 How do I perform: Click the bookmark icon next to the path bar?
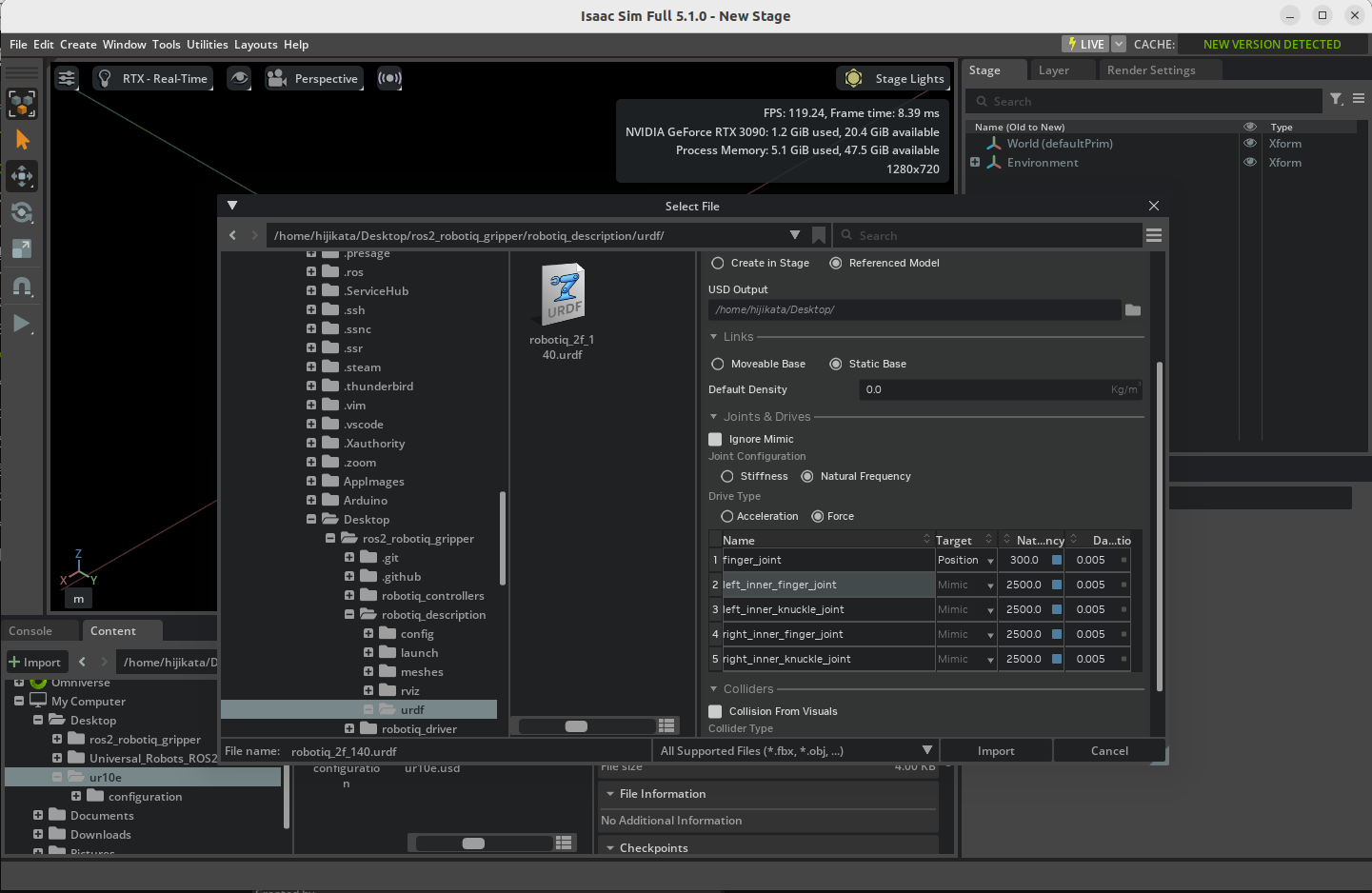pyautogui.click(x=818, y=235)
